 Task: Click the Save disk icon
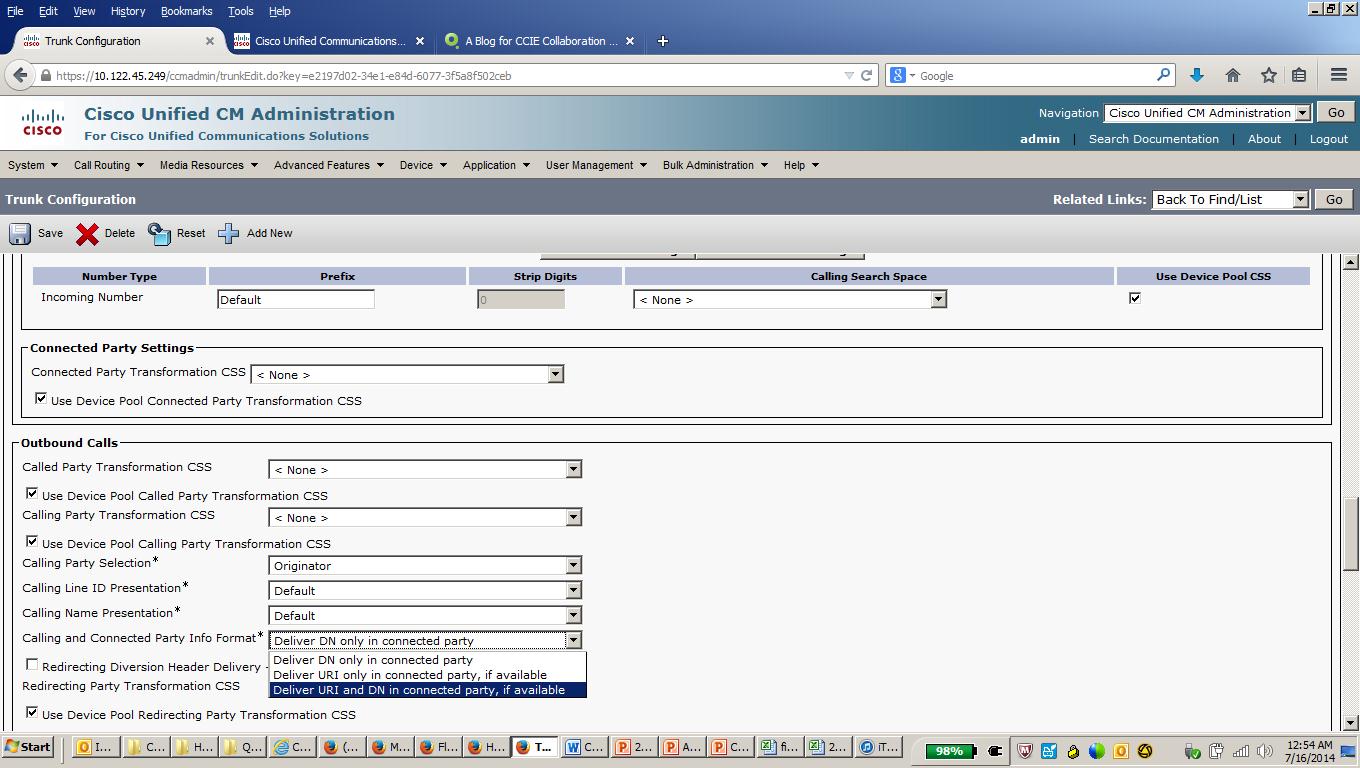(x=20, y=234)
